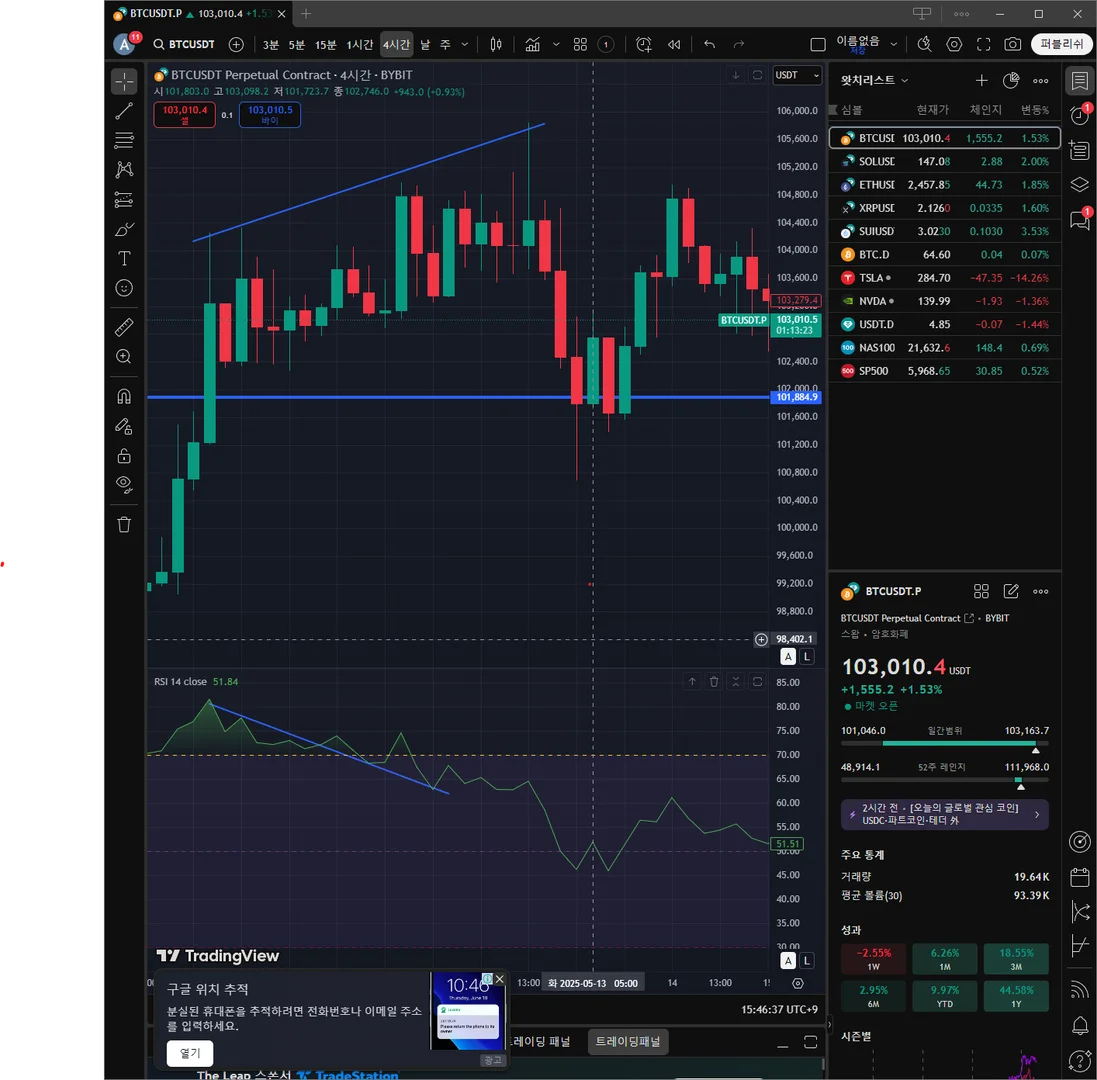Open the candlestick chart type selector

[x=496, y=45]
